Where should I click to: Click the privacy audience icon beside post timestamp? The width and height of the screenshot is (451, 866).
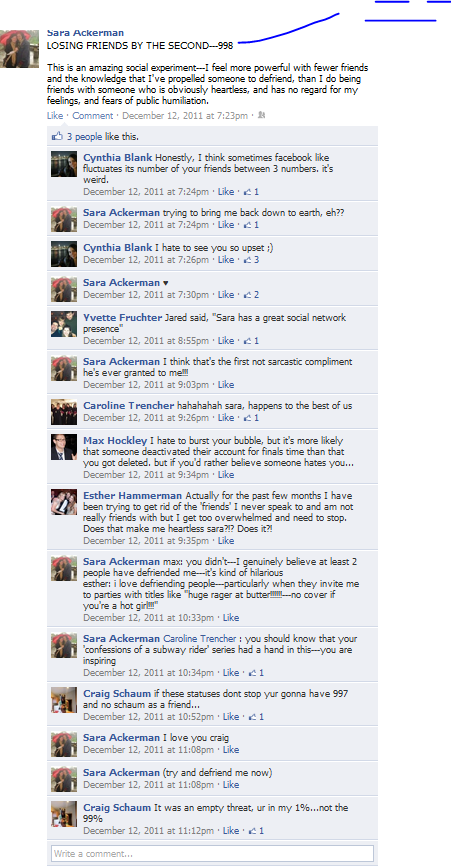pyautogui.click(x=261, y=115)
